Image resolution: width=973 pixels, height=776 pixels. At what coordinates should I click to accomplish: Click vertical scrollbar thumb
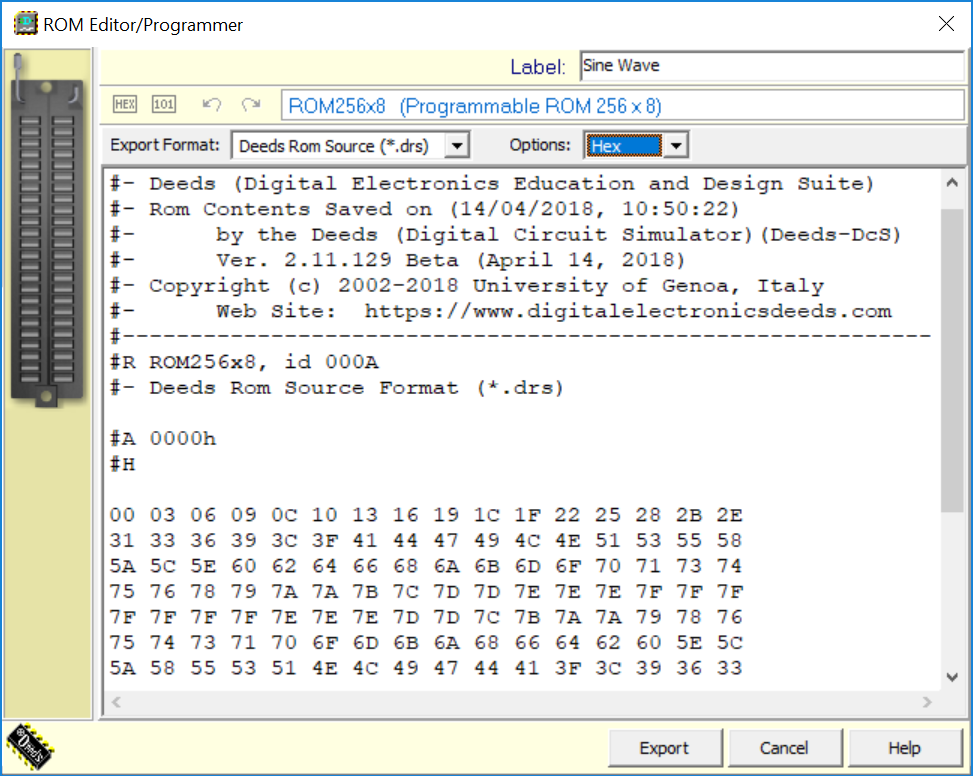click(x=951, y=360)
